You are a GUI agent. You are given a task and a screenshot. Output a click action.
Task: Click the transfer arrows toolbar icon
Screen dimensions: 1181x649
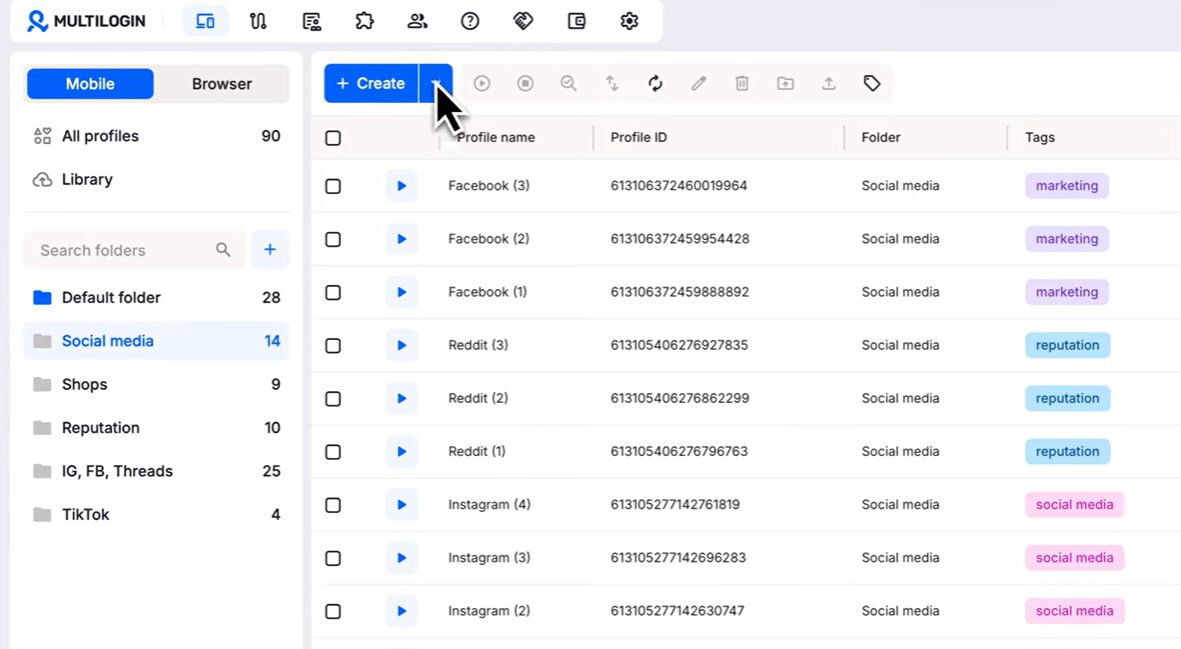612,84
